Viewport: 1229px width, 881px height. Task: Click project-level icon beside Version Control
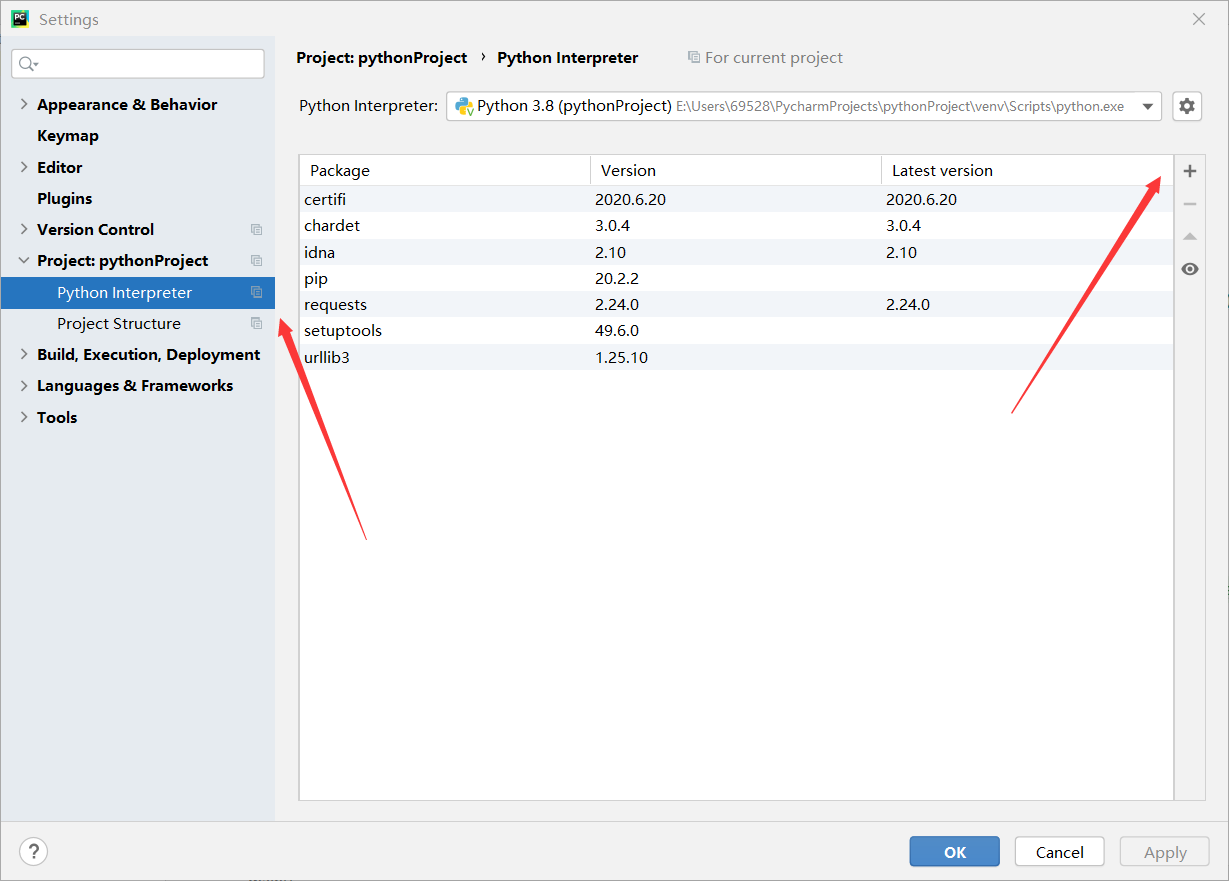(256, 230)
